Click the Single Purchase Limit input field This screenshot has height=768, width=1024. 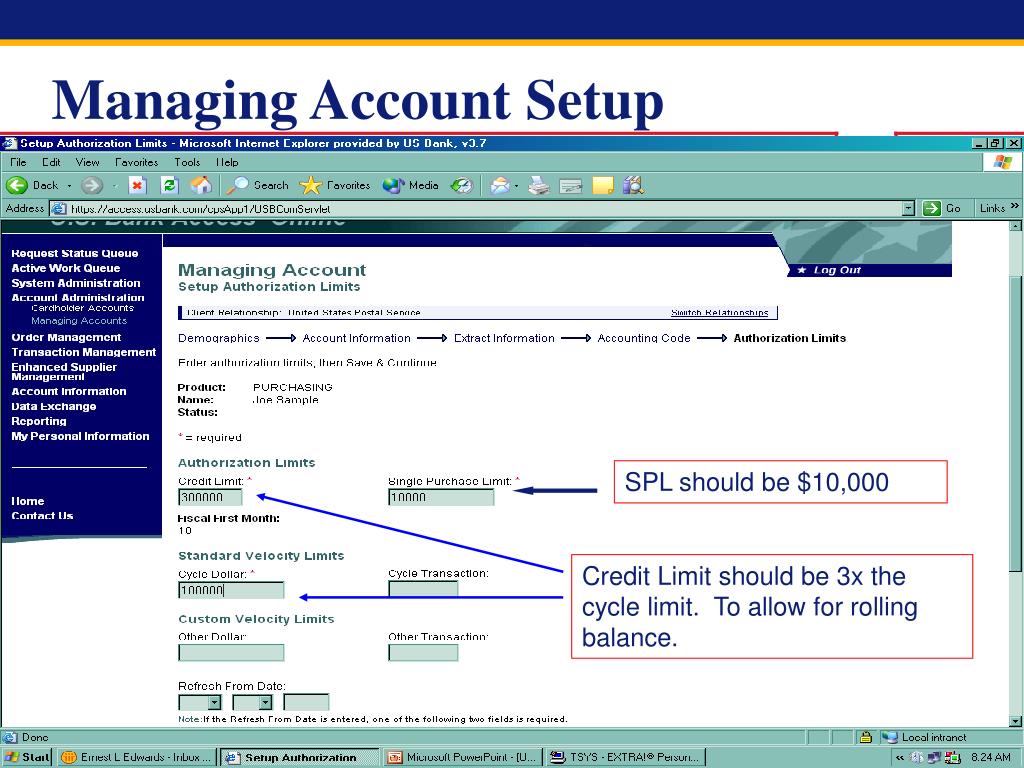[x=441, y=498]
